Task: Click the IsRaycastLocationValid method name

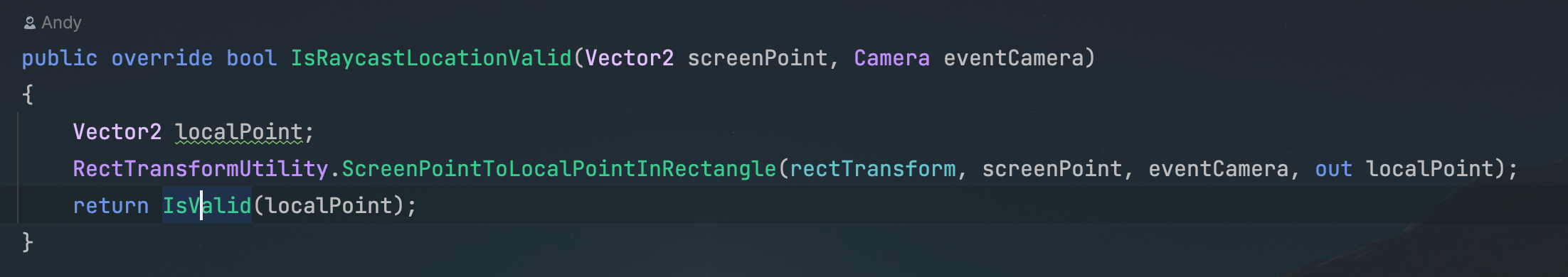Action: (x=431, y=58)
